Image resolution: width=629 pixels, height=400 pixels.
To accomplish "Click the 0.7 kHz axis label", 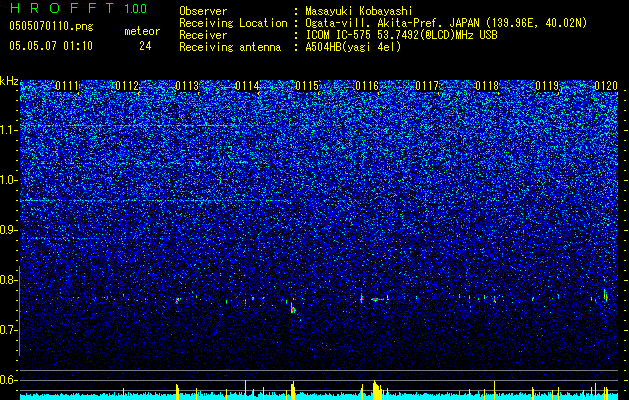I will (9, 330).
